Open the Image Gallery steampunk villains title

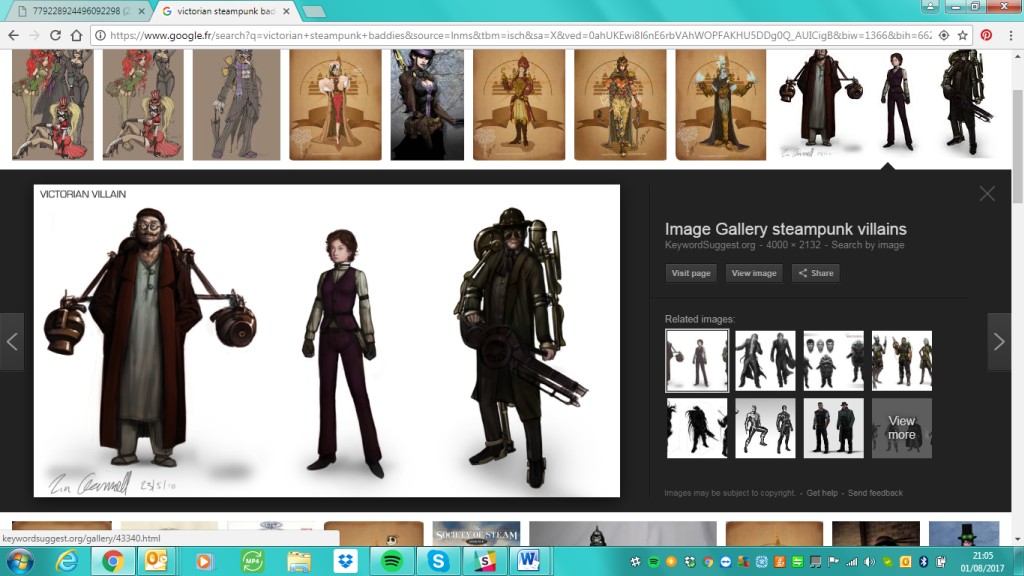[786, 229]
